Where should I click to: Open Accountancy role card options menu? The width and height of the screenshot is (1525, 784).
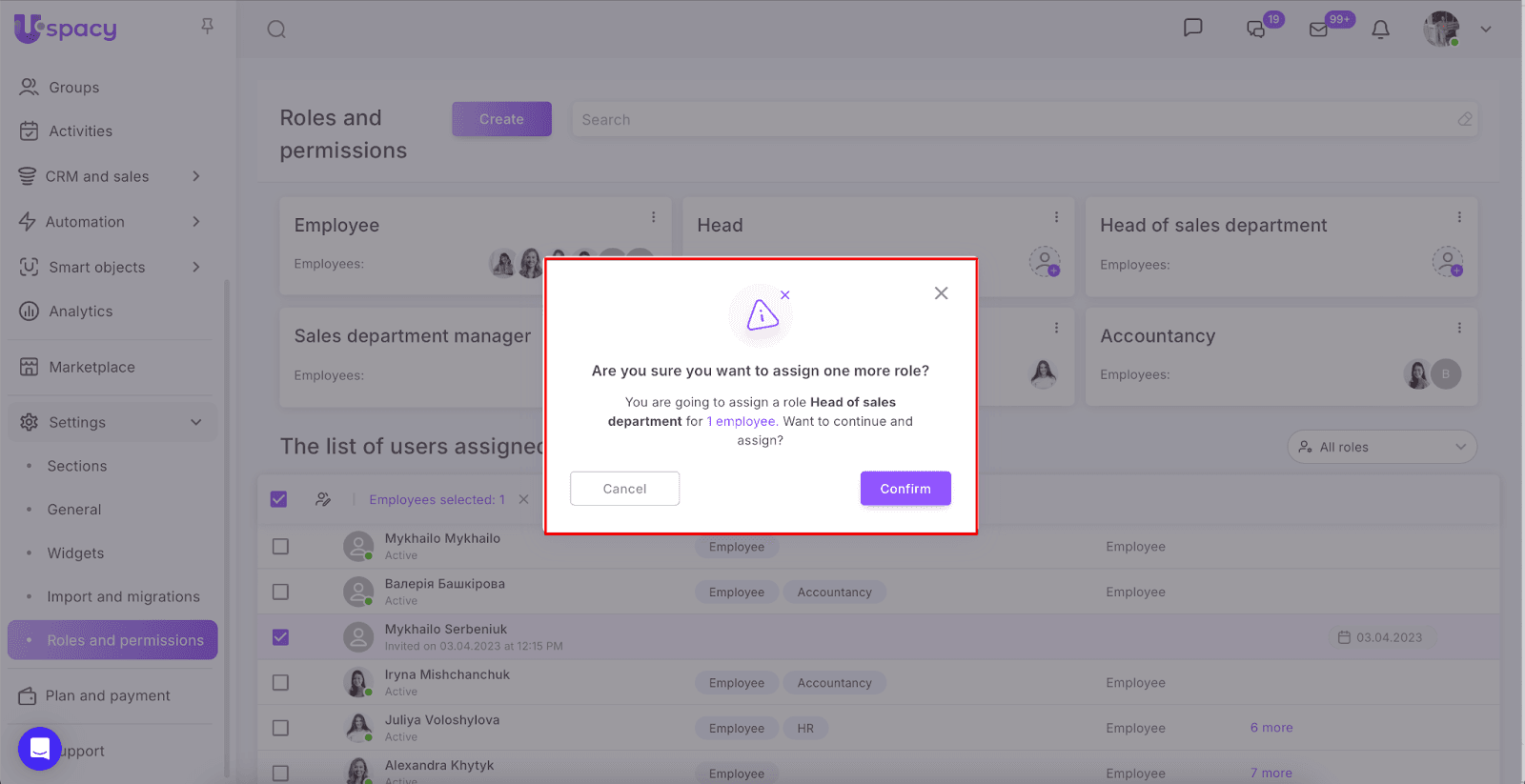tap(1459, 328)
